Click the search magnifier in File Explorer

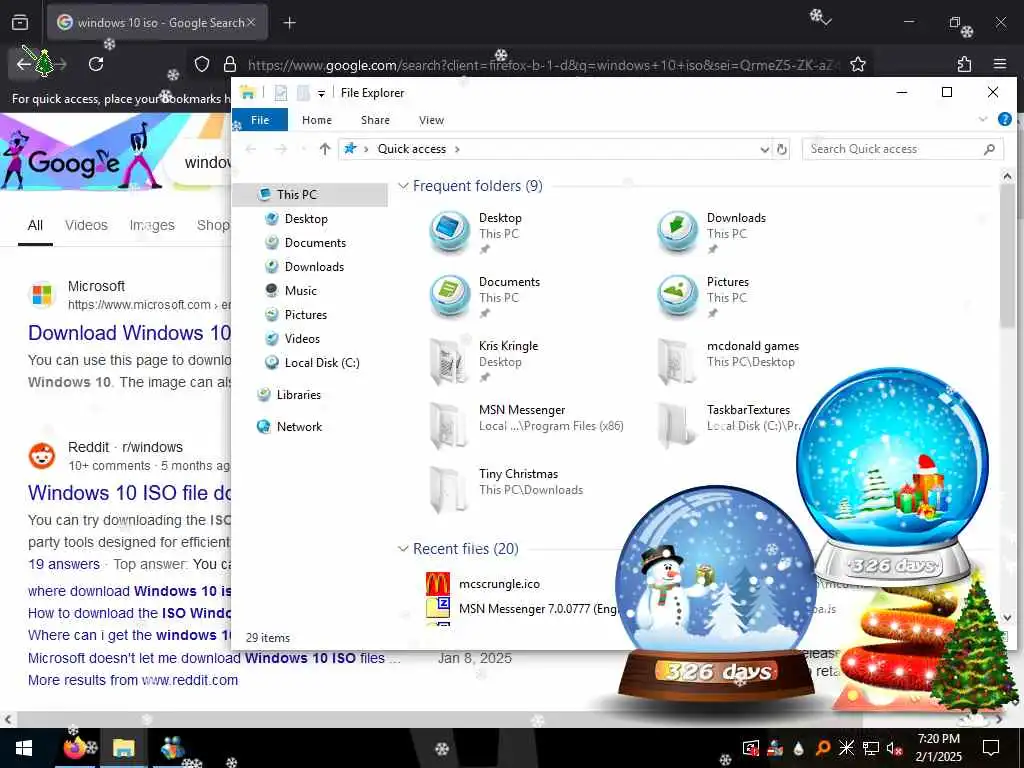[x=989, y=149]
